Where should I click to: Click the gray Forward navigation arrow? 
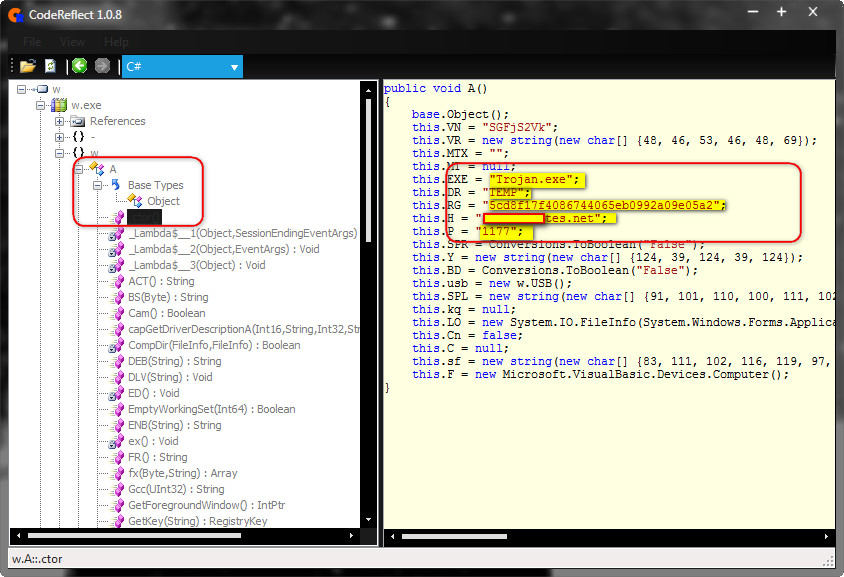pyautogui.click(x=102, y=67)
